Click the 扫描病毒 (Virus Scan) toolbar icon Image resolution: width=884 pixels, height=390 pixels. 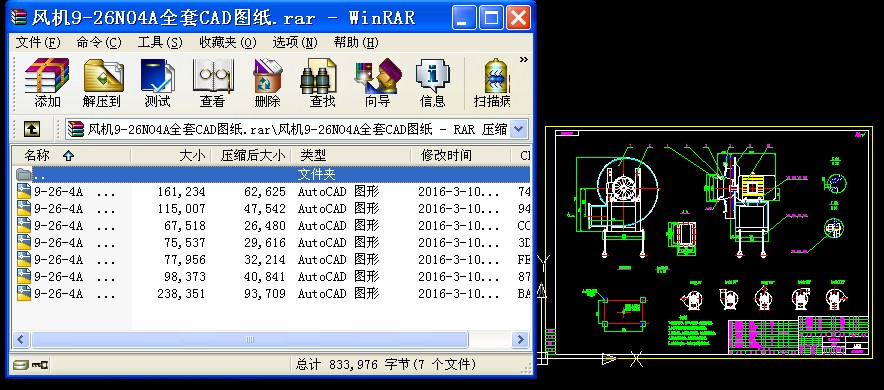tap(493, 82)
